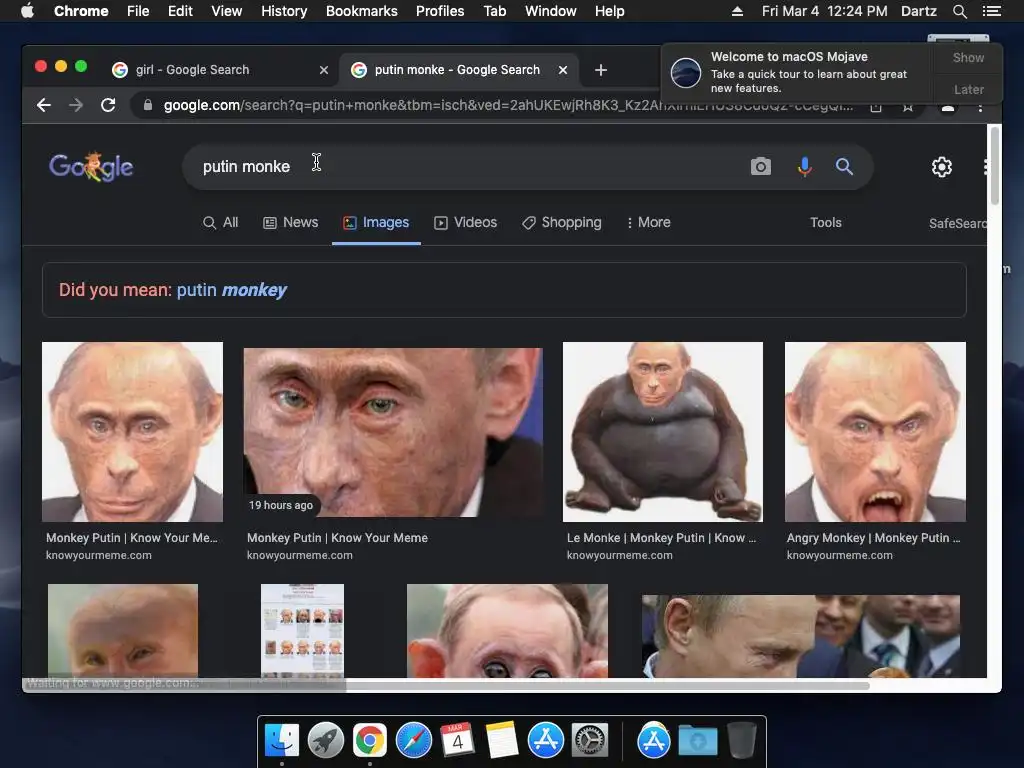Open Notes app in the Dock

pos(502,741)
